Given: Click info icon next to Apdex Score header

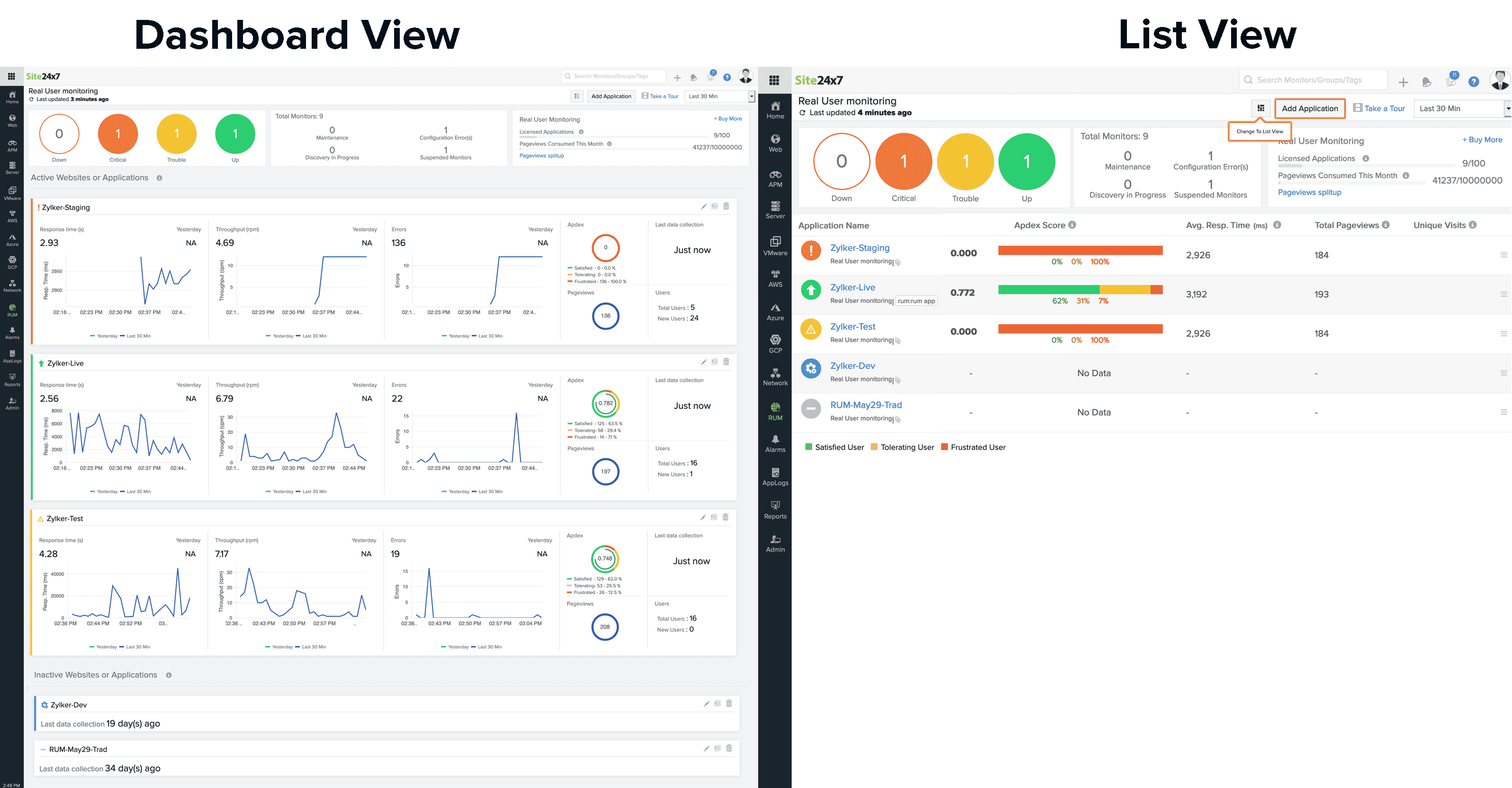Looking at the screenshot, I should coord(1072,225).
